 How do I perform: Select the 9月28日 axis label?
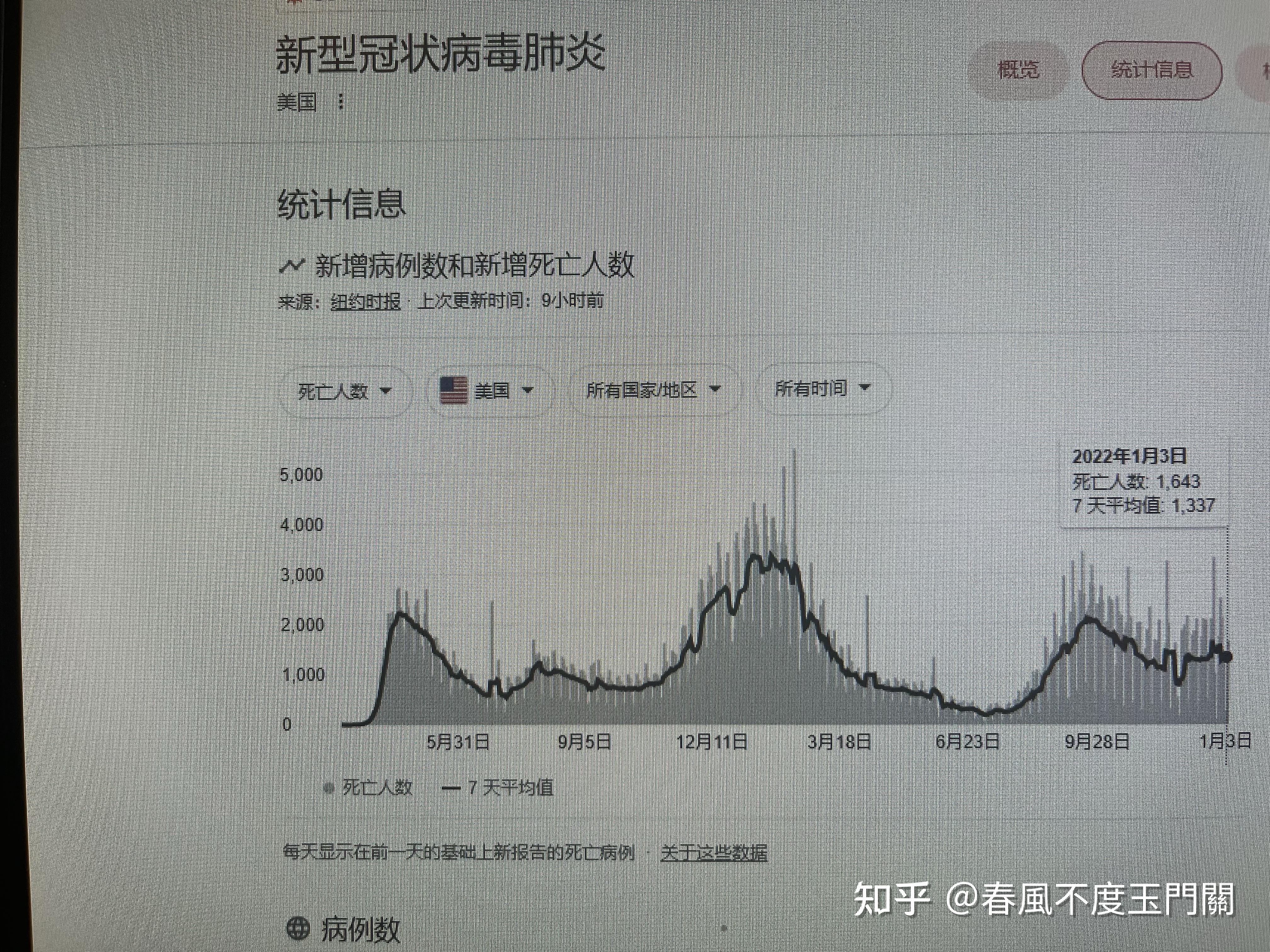1097,741
